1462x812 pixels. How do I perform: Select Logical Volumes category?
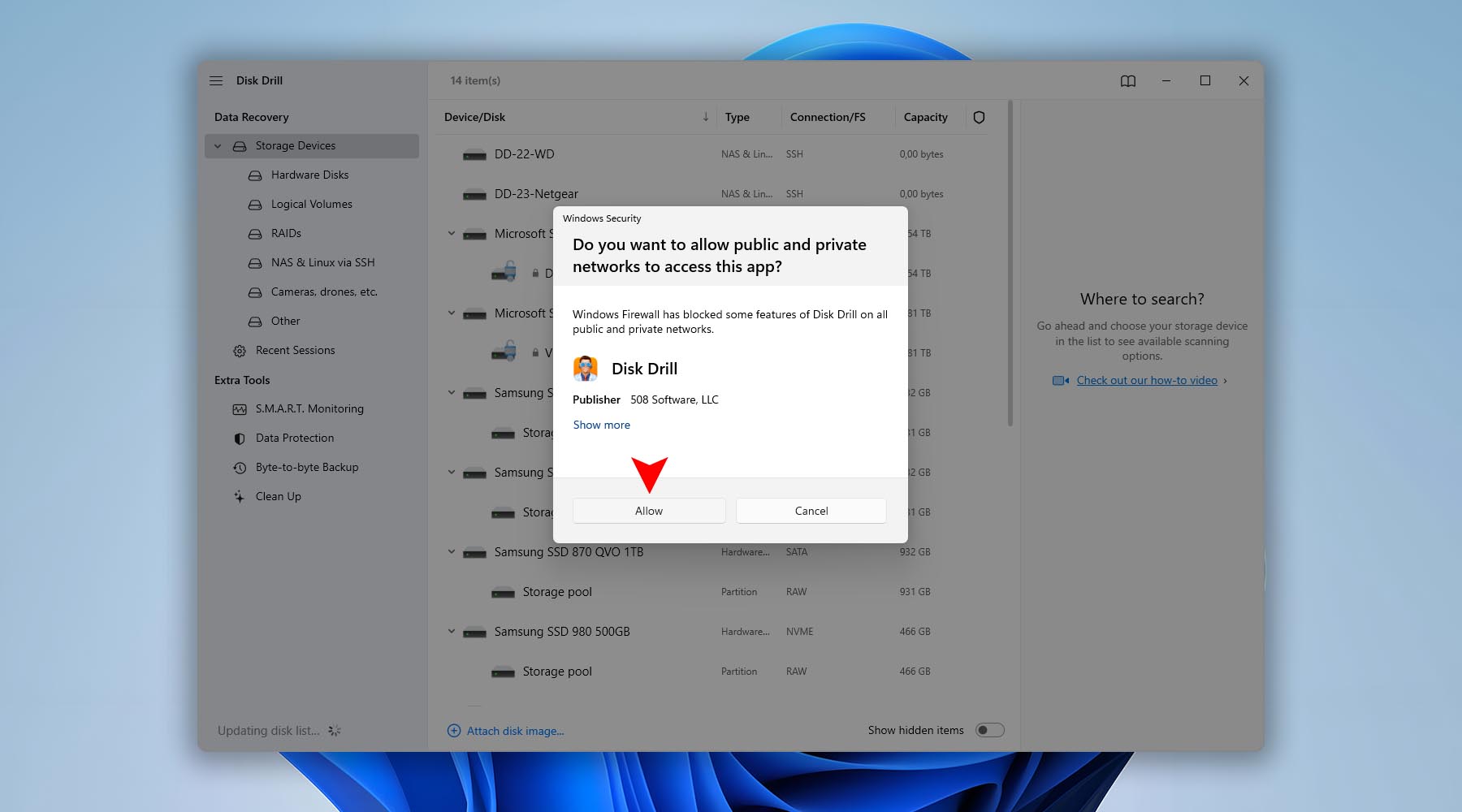pyautogui.click(x=312, y=205)
